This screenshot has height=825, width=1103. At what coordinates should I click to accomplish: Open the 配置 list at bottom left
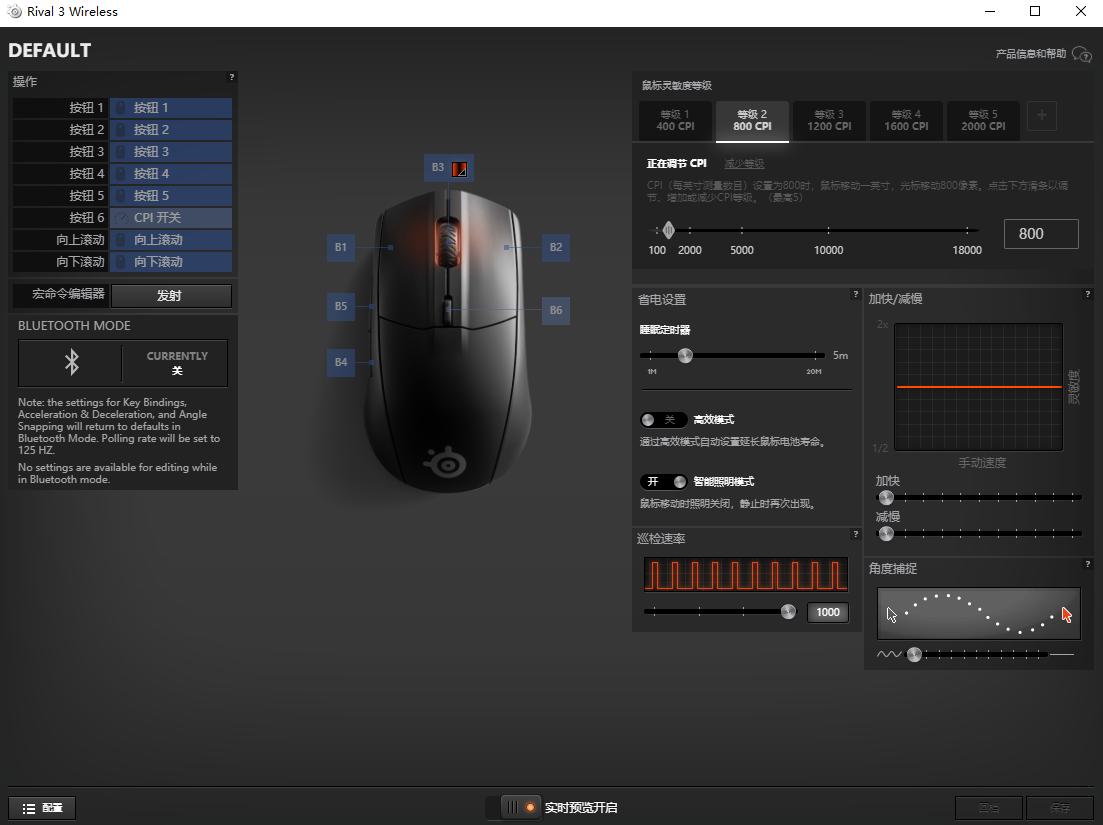tap(41, 807)
